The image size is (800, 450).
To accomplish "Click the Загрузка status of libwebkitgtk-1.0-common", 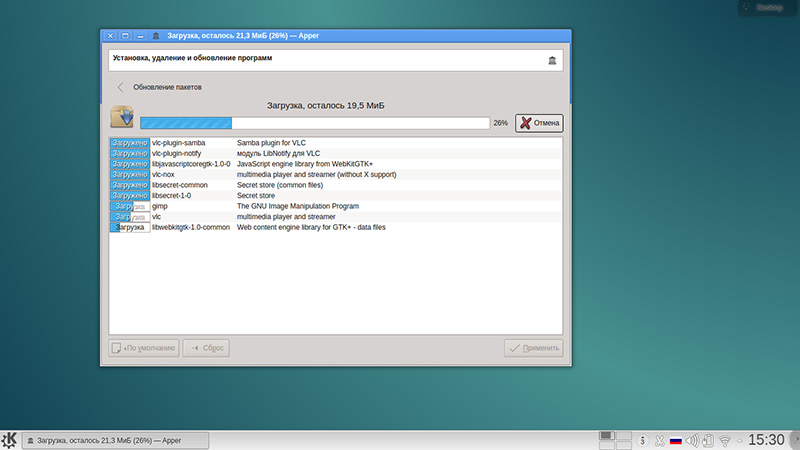I will click(130, 228).
